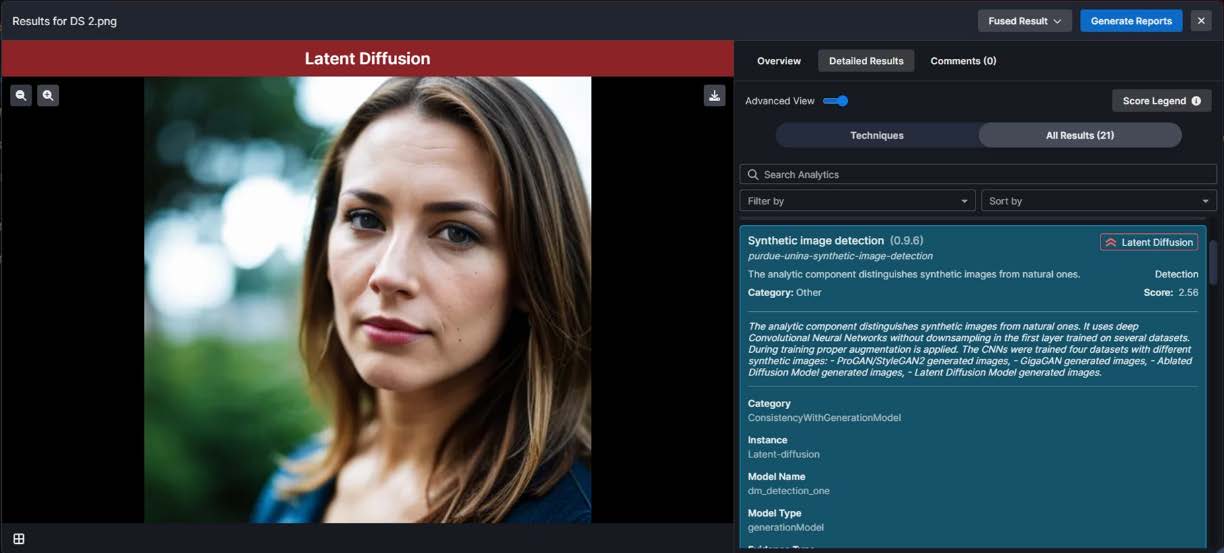
Task: Click the analyzed portrait image
Action: (368, 300)
